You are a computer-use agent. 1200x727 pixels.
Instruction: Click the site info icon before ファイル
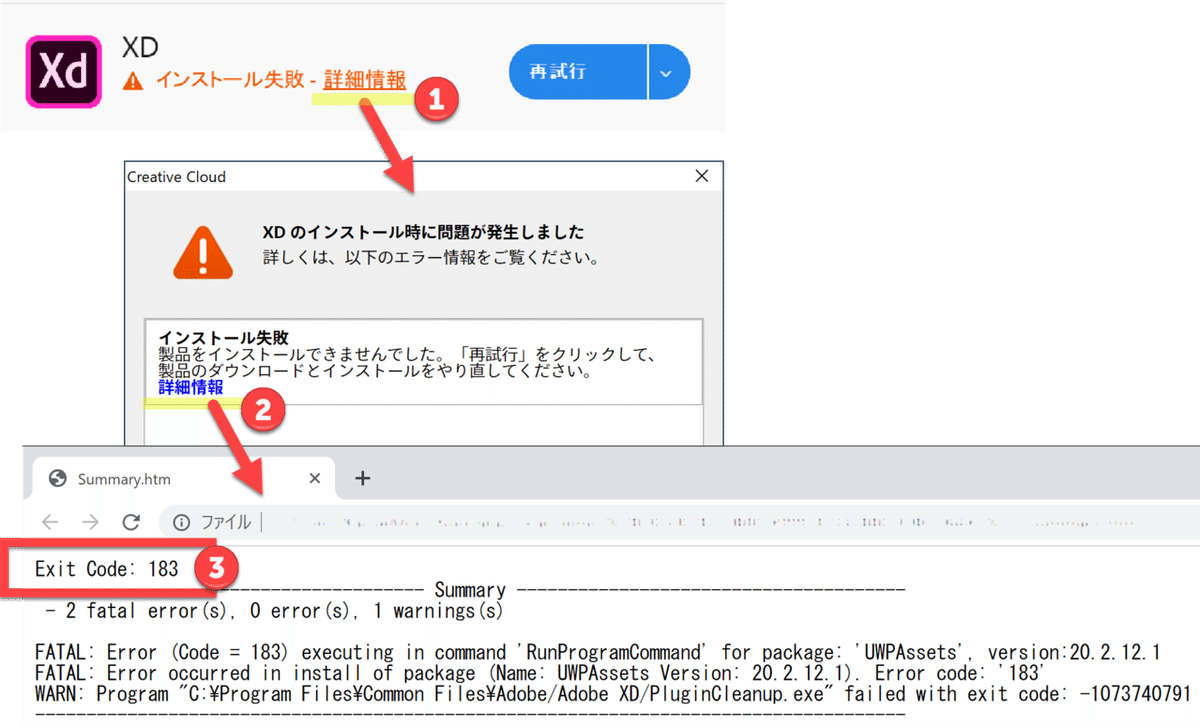coord(179,521)
